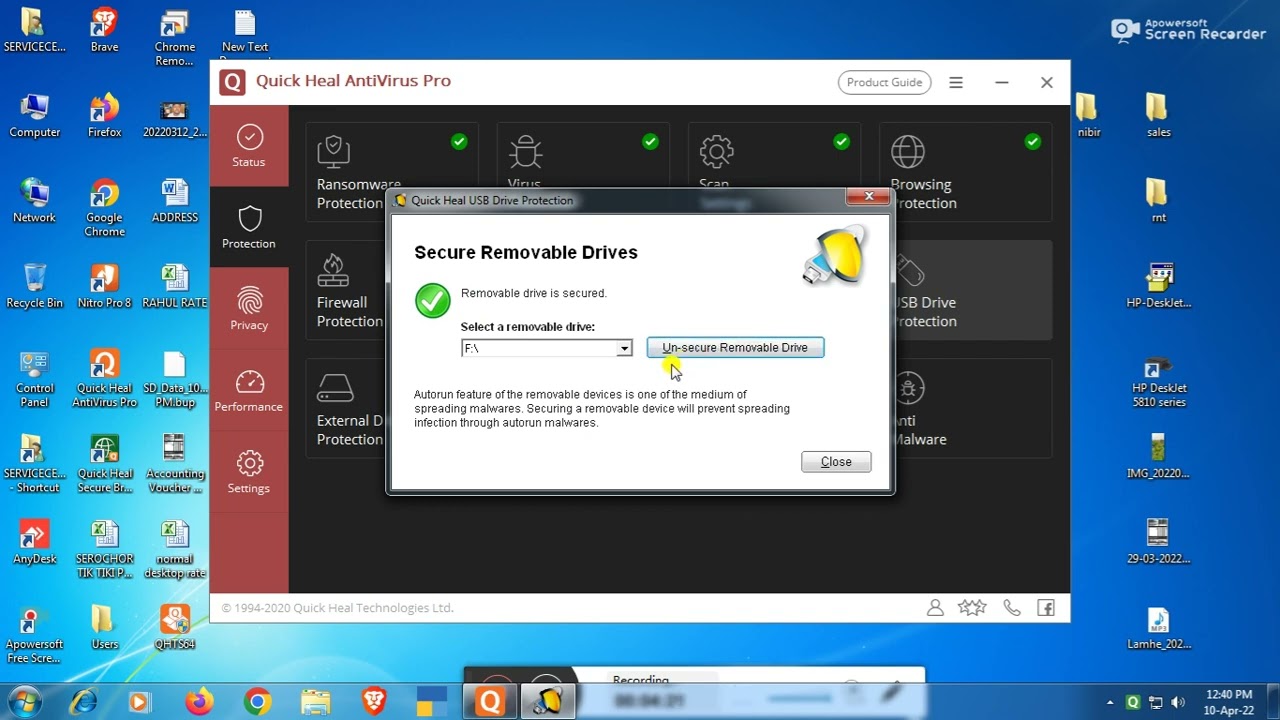The height and width of the screenshot is (720, 1280).
Task: Select Computer icon on desktop
Action: [x=34, y=115]
